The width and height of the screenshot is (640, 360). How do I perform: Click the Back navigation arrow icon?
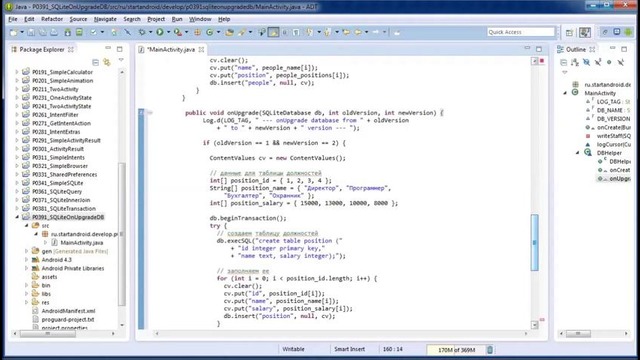tap(358, 32)
